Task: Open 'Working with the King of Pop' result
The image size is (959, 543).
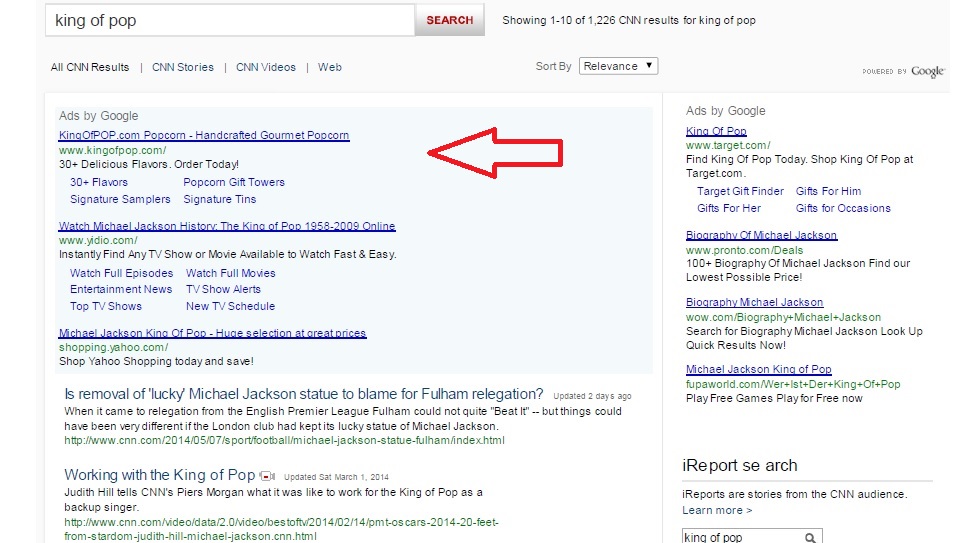Action: click(160, 475)
